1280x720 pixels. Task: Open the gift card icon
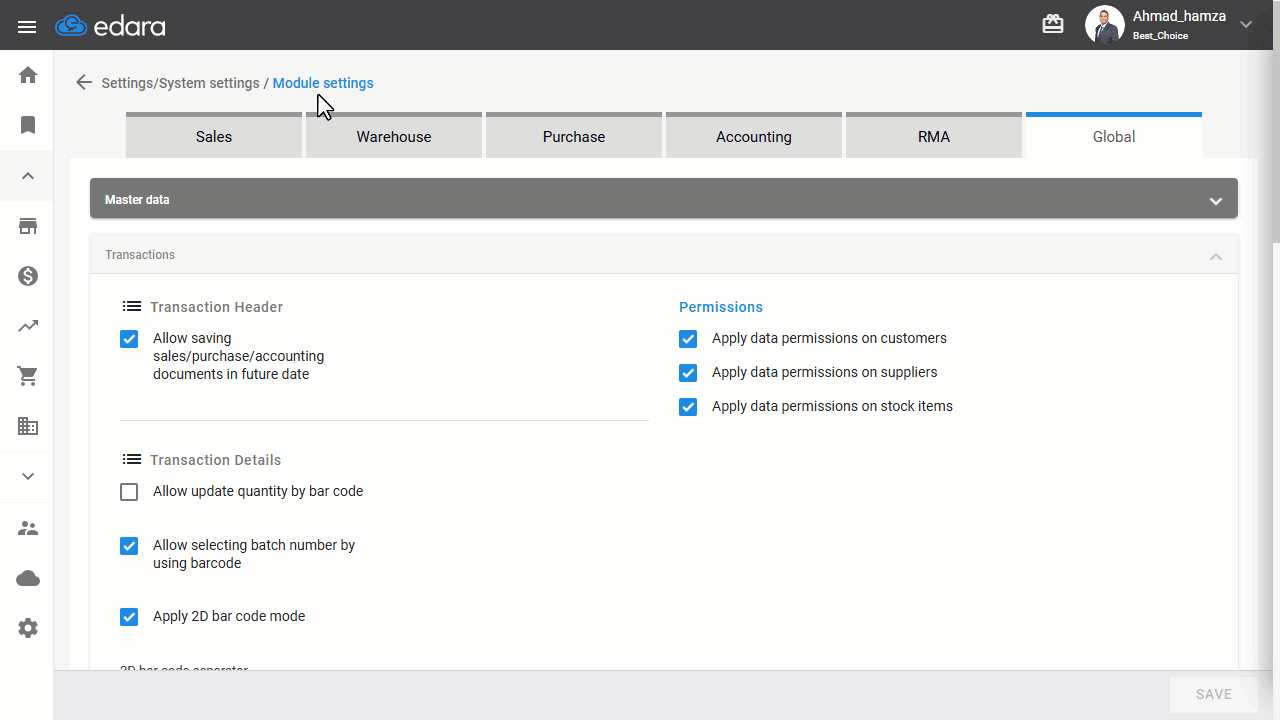(1053, 24)
